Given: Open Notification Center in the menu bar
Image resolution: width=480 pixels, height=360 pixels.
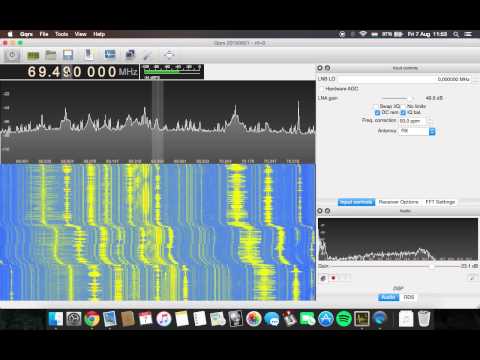Looking at the screenshot, I should [x=468, y=34].
